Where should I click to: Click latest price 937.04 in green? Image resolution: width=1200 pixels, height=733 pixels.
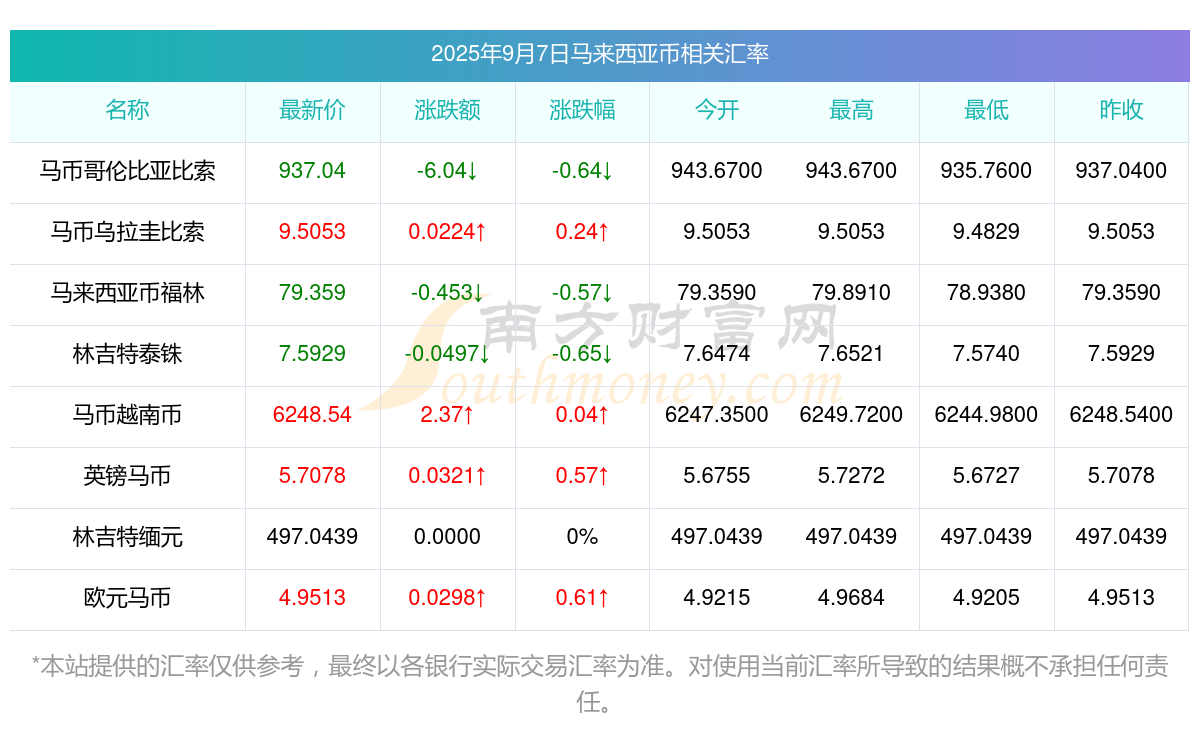tap(312, 171)
